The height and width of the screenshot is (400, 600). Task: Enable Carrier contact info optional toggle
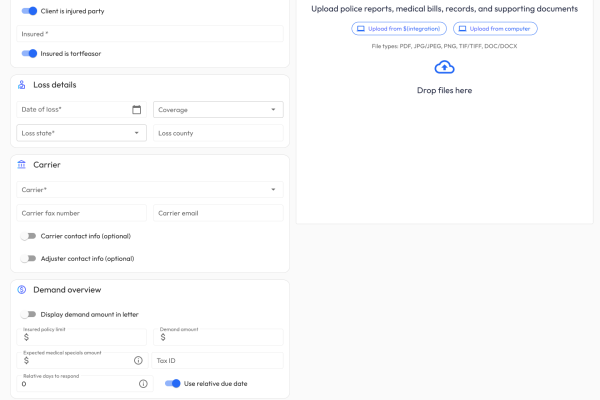tap(29, 236)
